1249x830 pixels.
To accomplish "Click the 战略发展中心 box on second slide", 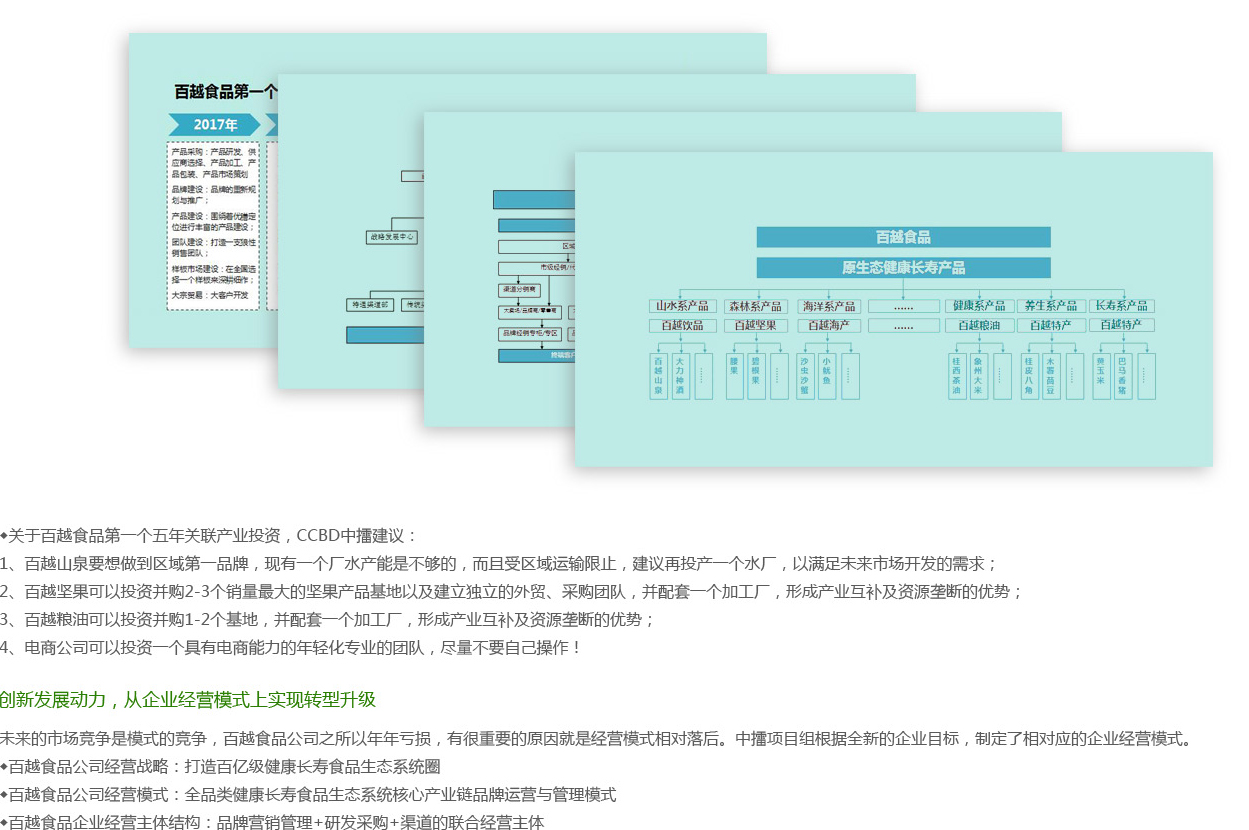I will click(391, 237).
